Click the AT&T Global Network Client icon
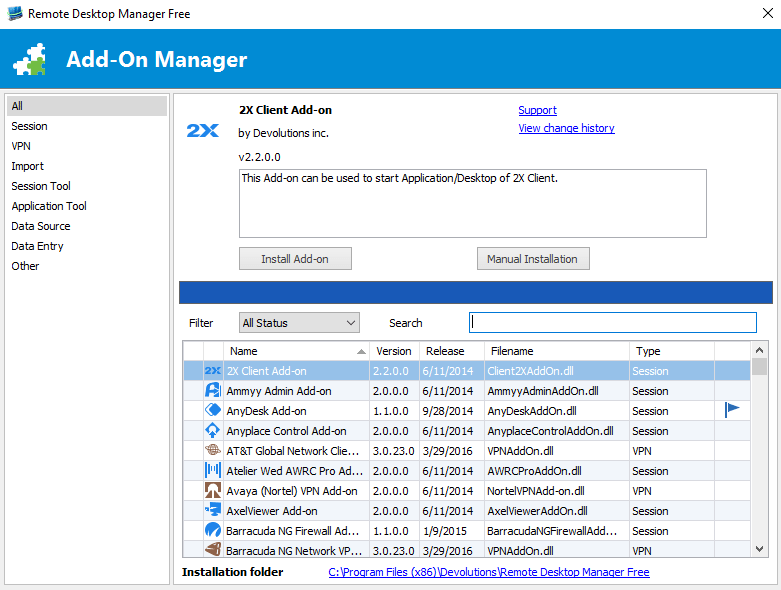 (x=213, y=451)
